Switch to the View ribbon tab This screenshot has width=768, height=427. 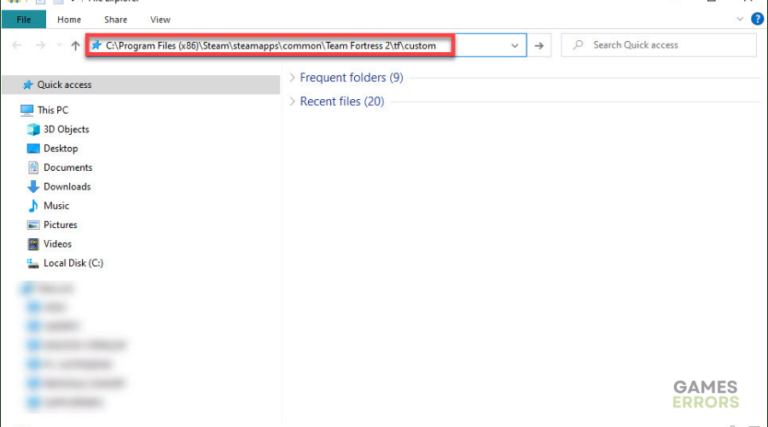(160, 19)
